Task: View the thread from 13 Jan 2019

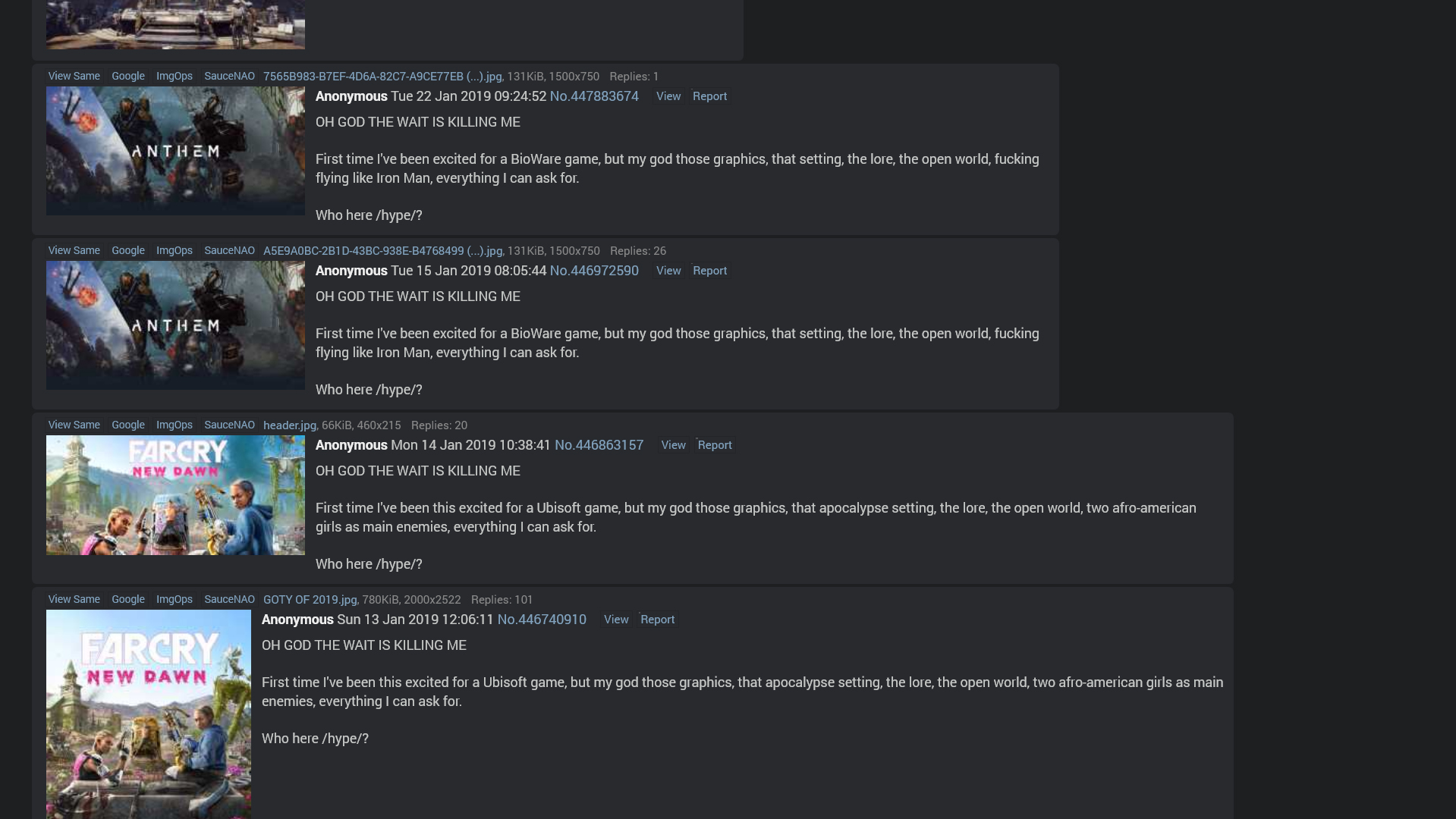Action: tap(616, 620)
